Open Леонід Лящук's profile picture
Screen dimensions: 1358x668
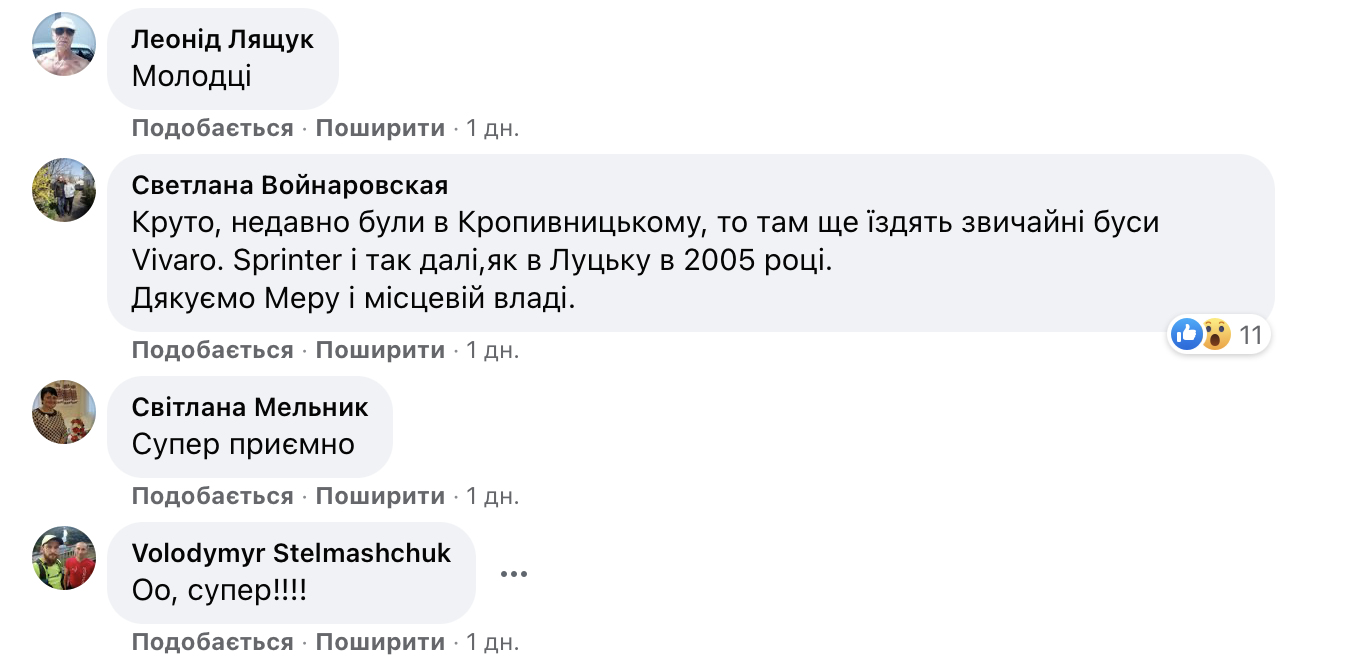64,45
